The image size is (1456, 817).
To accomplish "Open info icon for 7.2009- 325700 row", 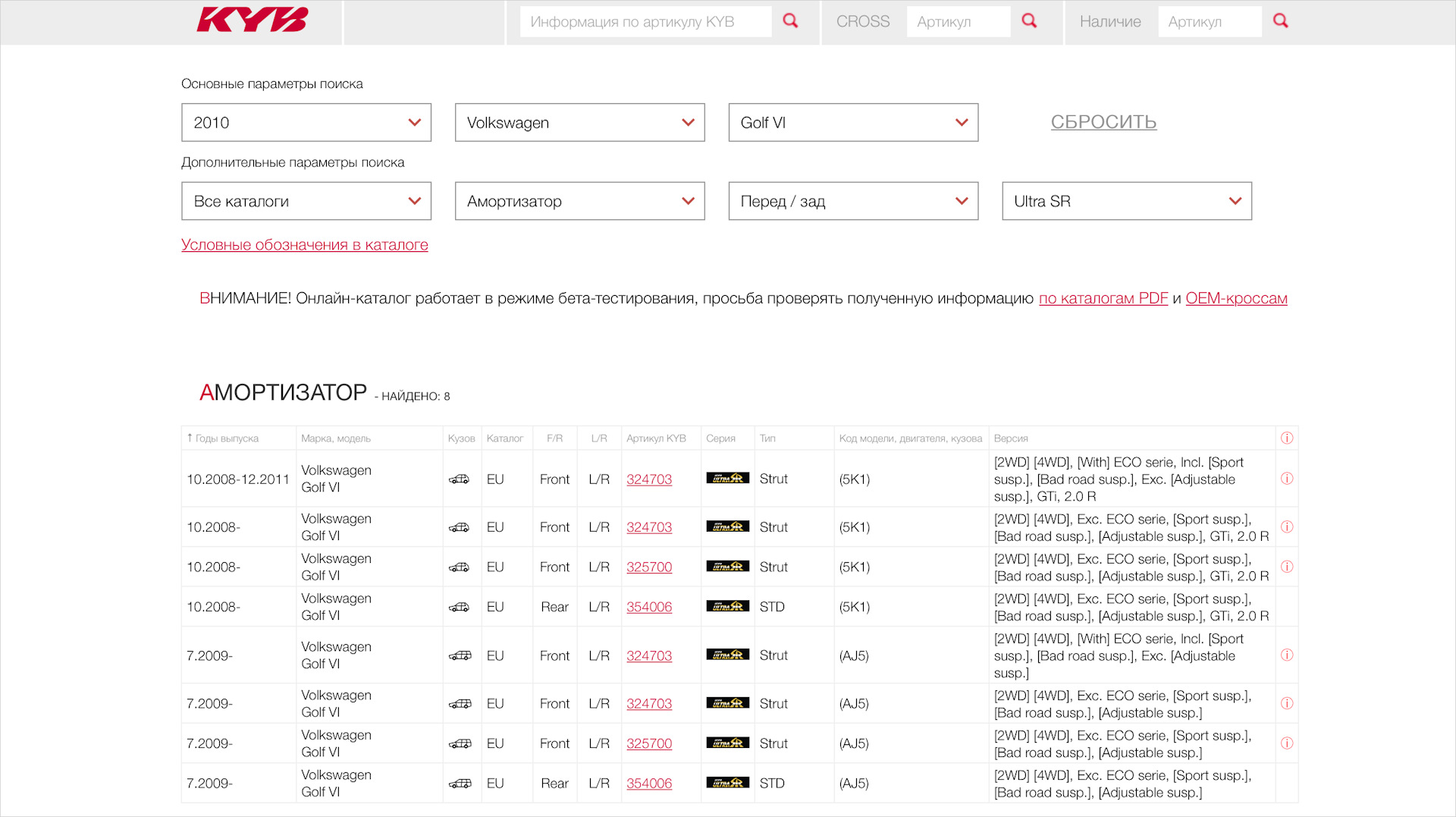I will click(1287, 743).
